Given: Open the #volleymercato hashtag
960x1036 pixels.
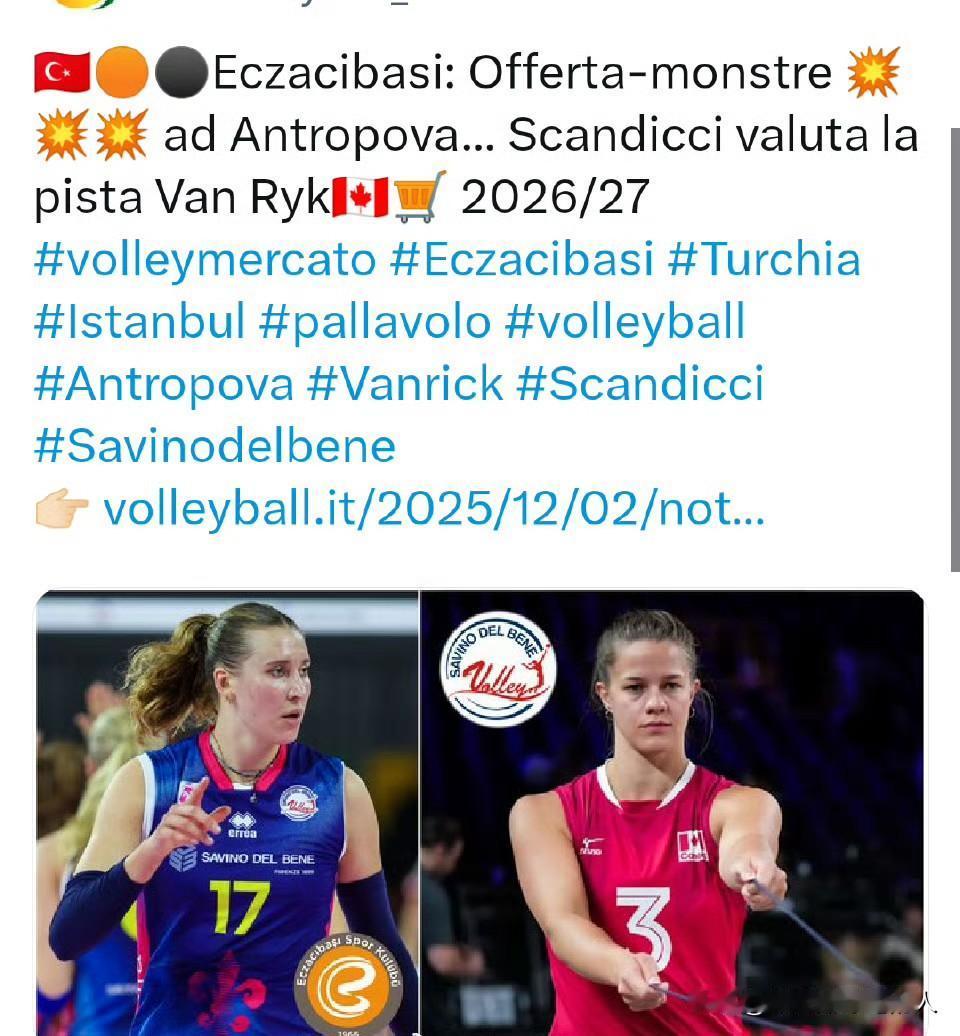Looking at the screenshot, I should [x=205, y=260].
